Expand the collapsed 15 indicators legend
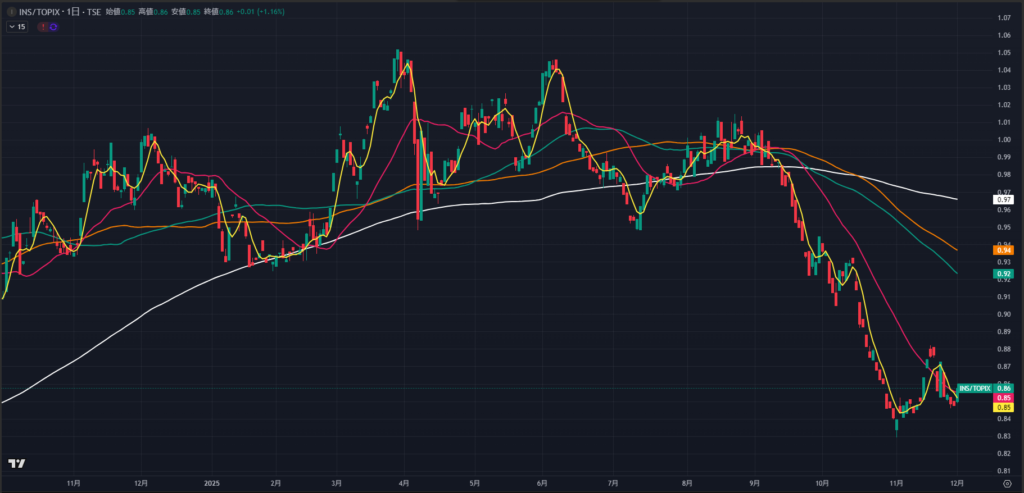Image resolution: width=1024 pixels, height=493 pixels. coord(17,26)
